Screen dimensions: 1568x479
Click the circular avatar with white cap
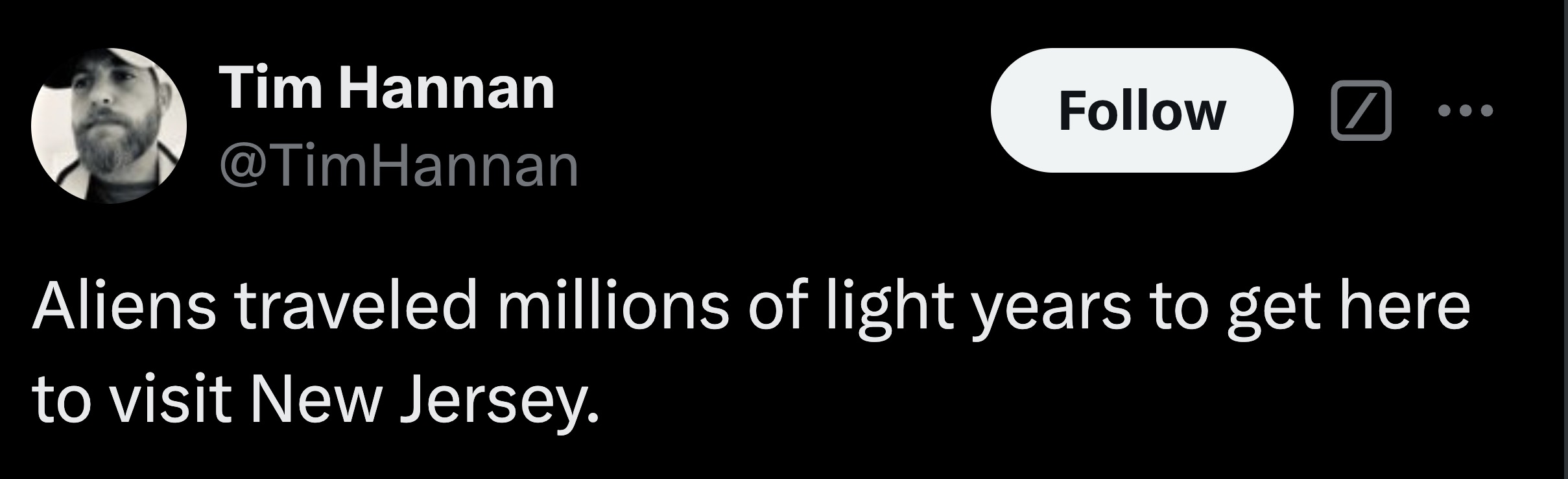tap(109, 126)
